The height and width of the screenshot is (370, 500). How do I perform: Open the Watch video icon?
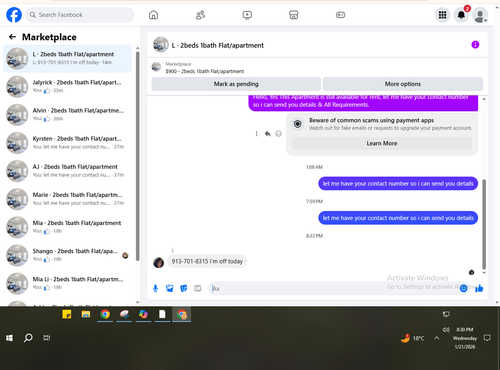click(x=247, y=15)
